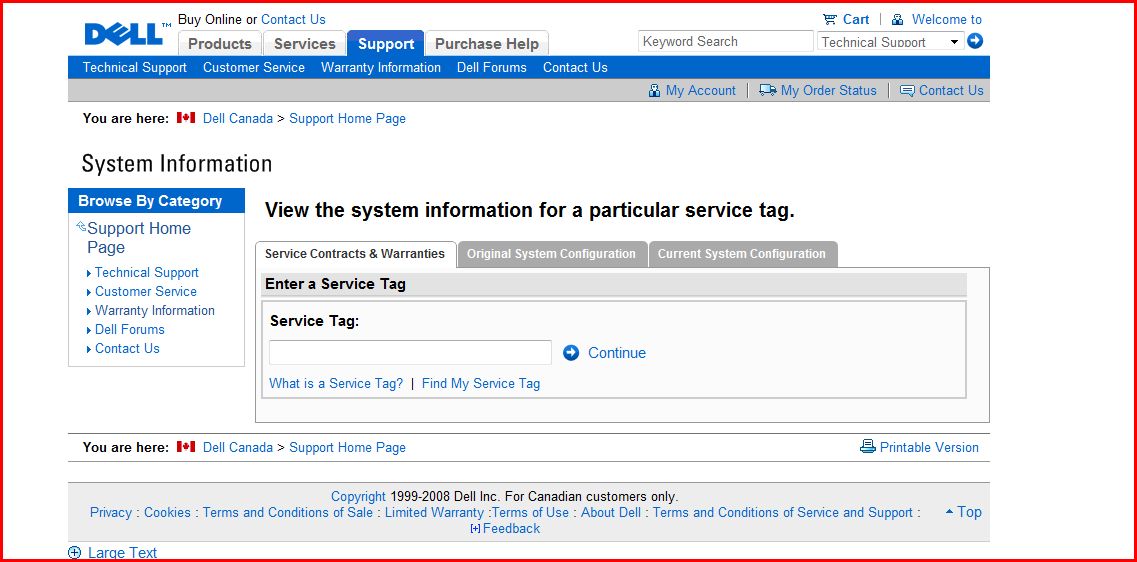Open the Products tab

click(220, 44)
